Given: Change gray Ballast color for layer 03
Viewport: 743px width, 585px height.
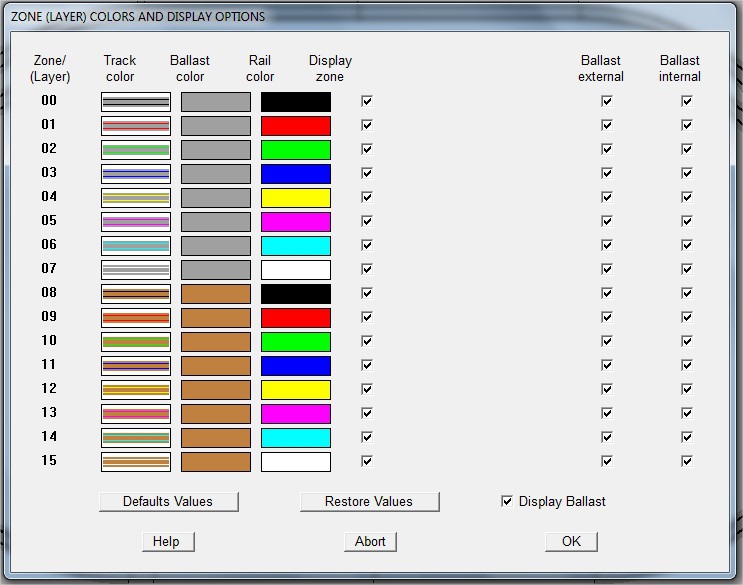Looking at the screenshot, I should click(216, 174).
